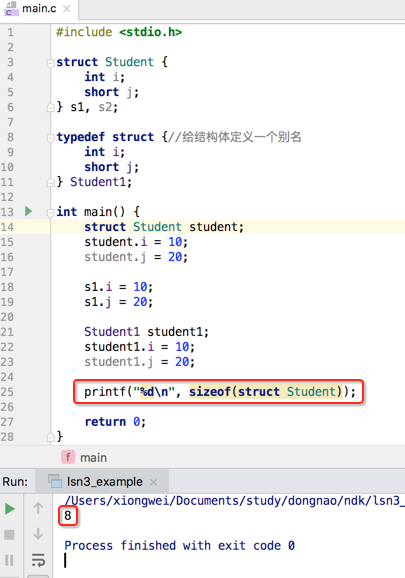Collapse the struct Student fold marker
This screenshot has height=578, width=405.
pyautogui.click(x=50, y=63)
